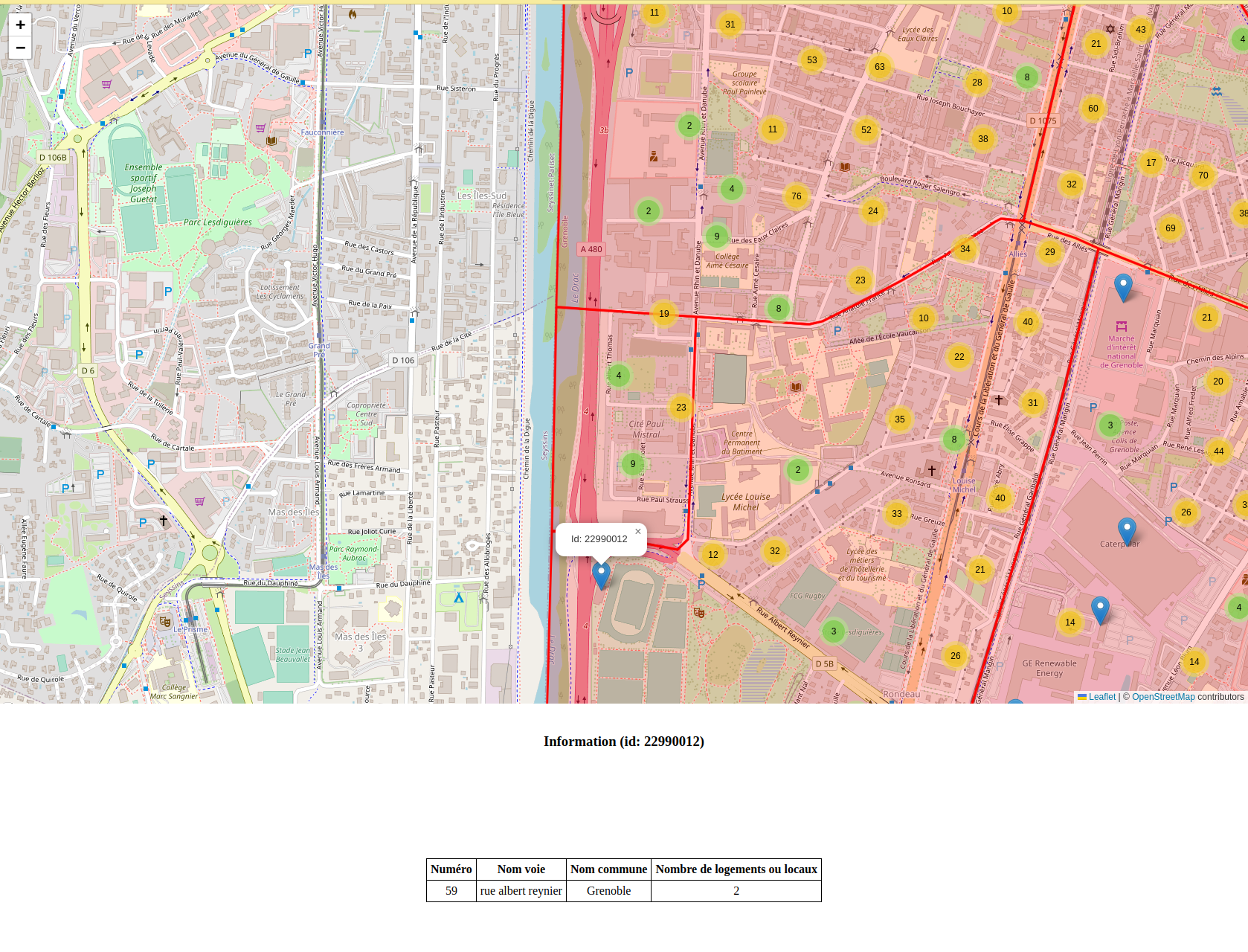Open the OpenStreetMap contributors link
1248x952 pixels.
coord(1163,697)
